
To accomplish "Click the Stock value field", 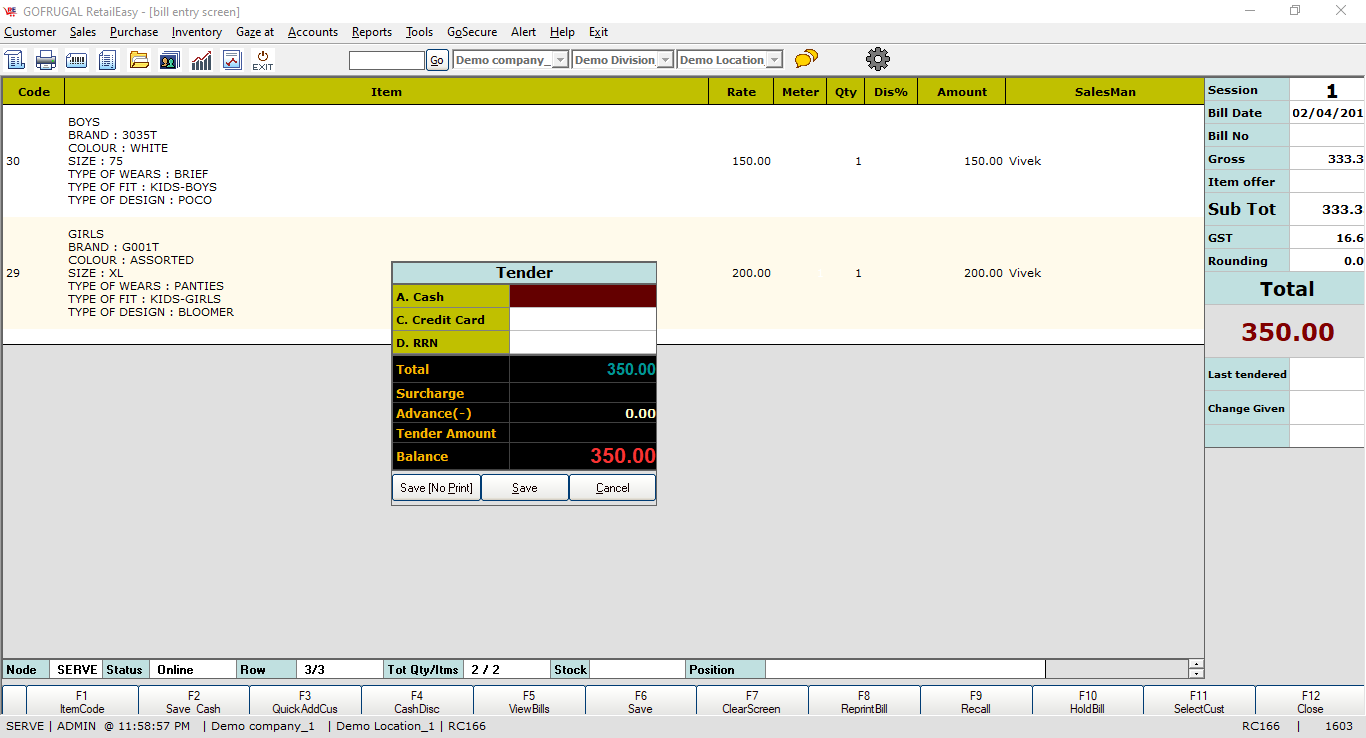I will 637,669.
